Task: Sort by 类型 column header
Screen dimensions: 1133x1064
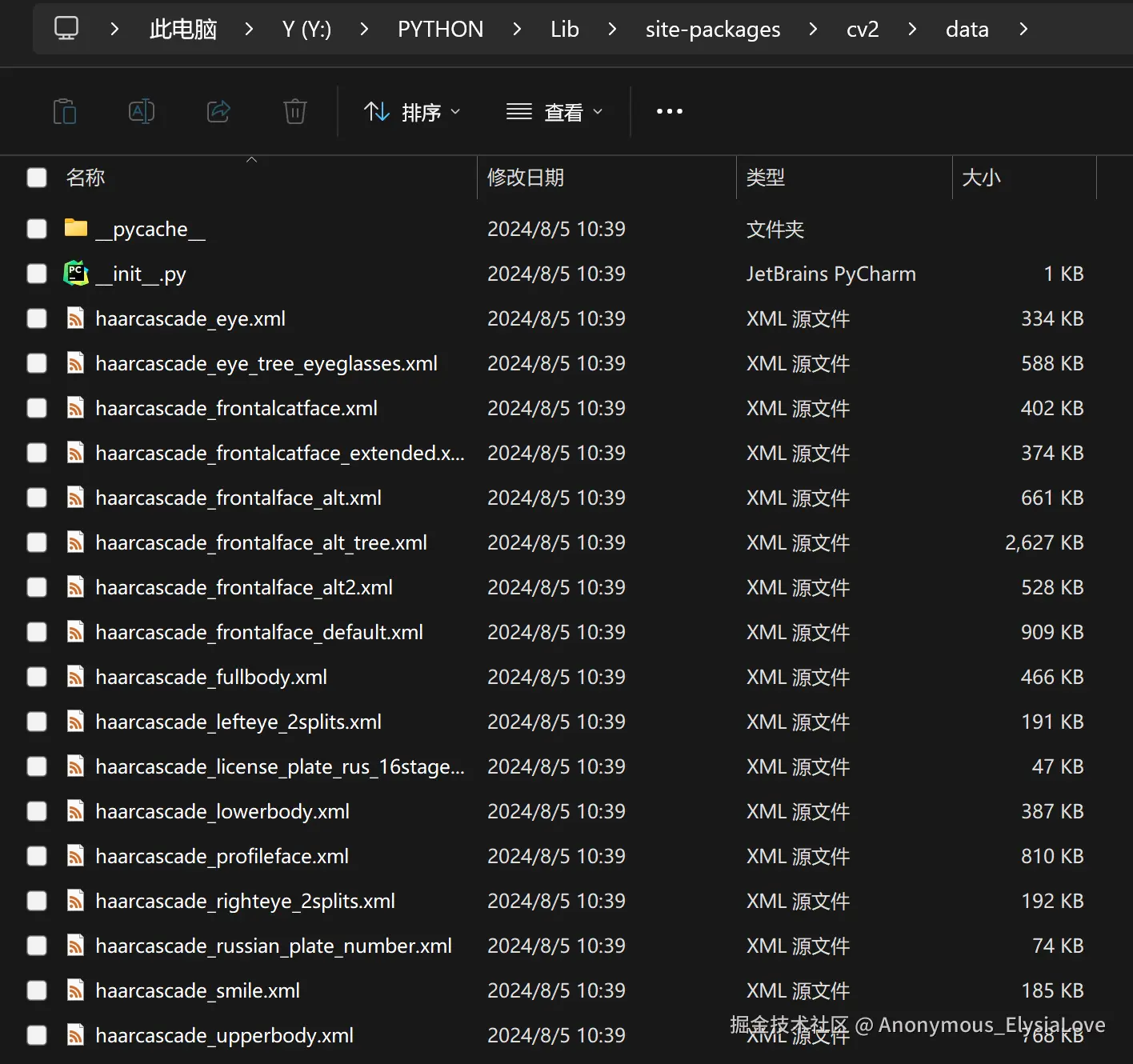Action: pos(766,178)
